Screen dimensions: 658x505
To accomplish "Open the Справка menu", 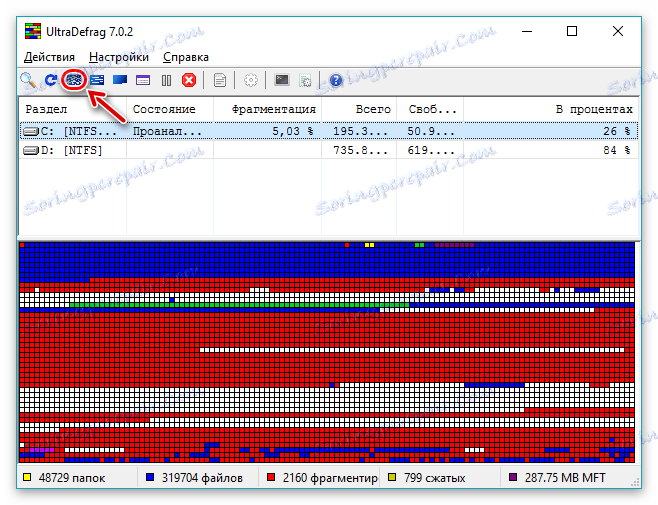I will click(x=186, y=57).
